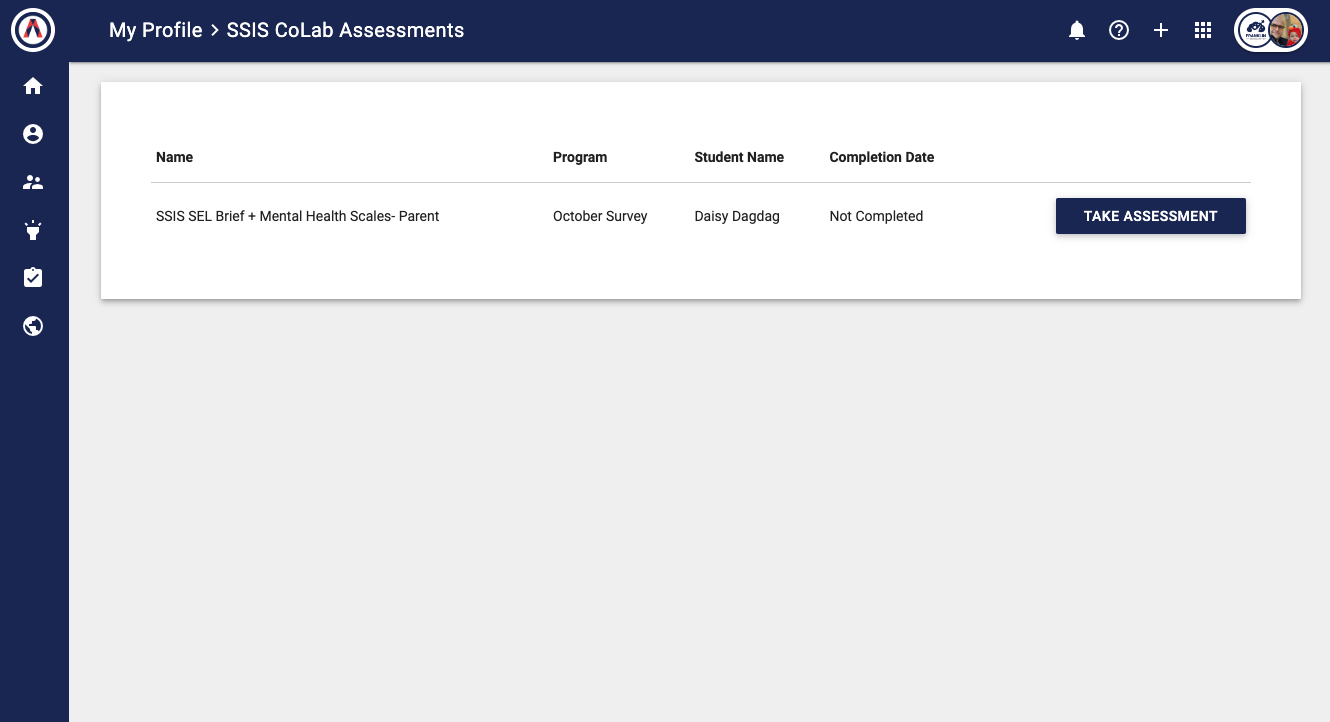The height and width of the screenshot is (722, 1330).
Task: Click the Program column header
Action: (x=580, y=157)
